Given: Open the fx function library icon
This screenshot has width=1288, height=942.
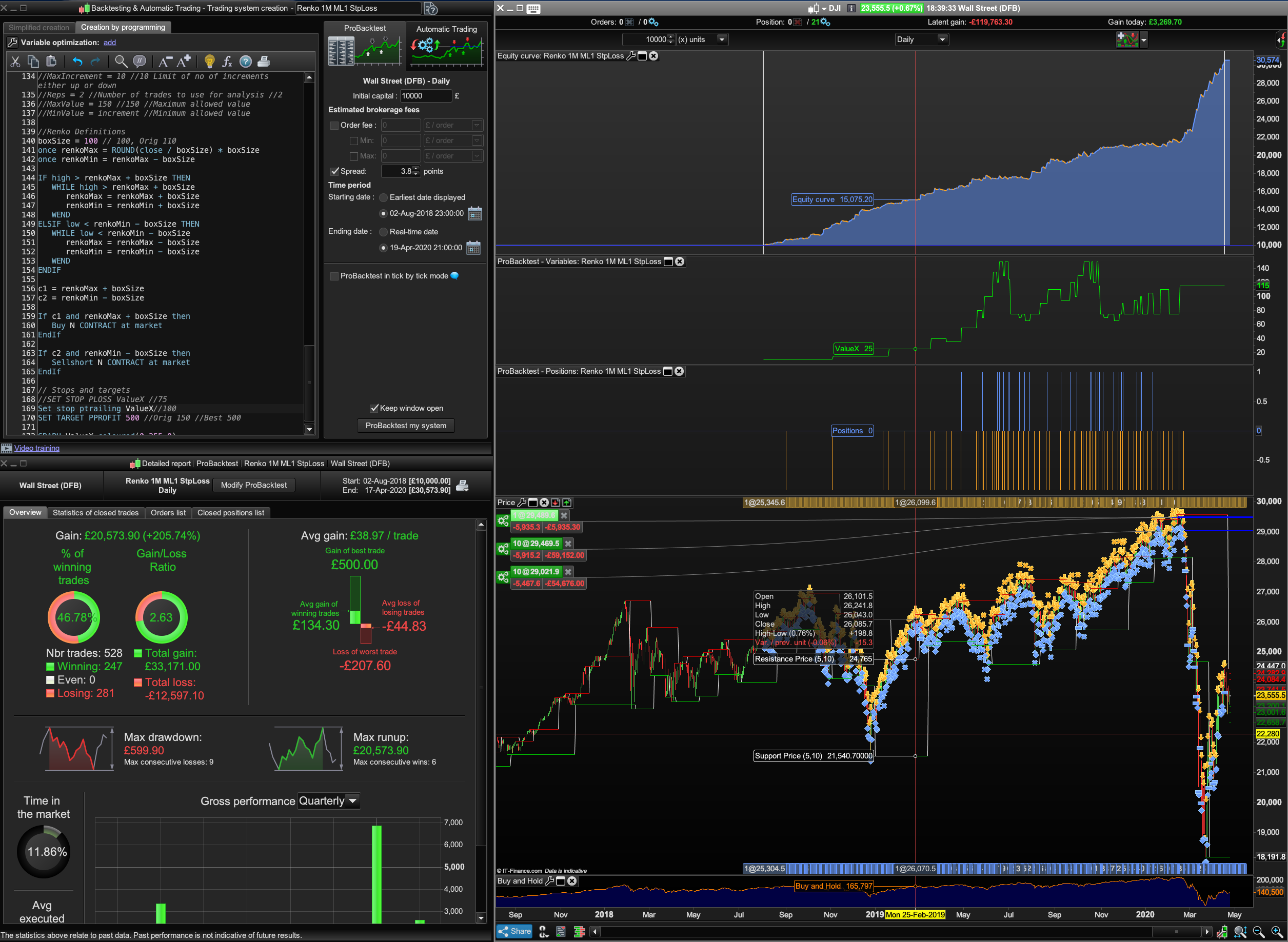Looking at the screenshot, I should coord(227,62).
